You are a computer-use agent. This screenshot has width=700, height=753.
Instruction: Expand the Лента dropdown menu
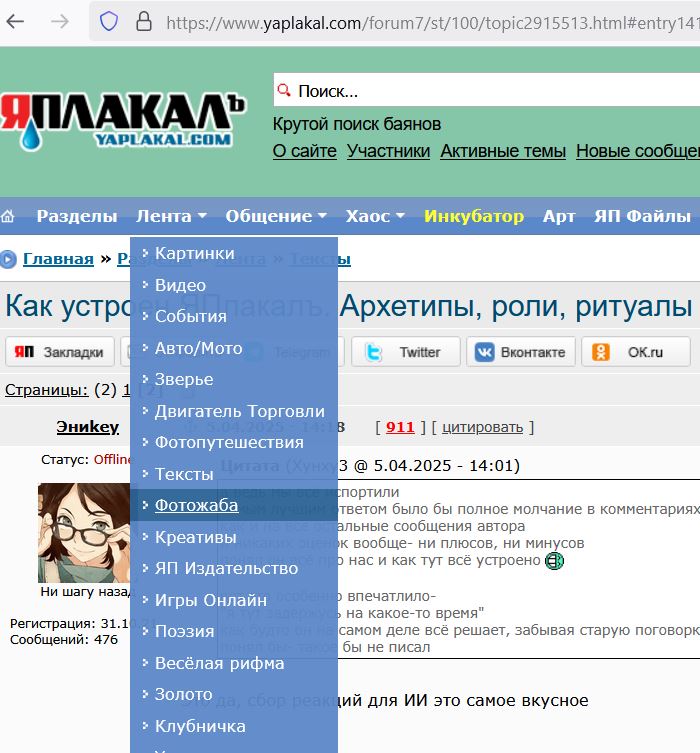click(x=171, y=216)
